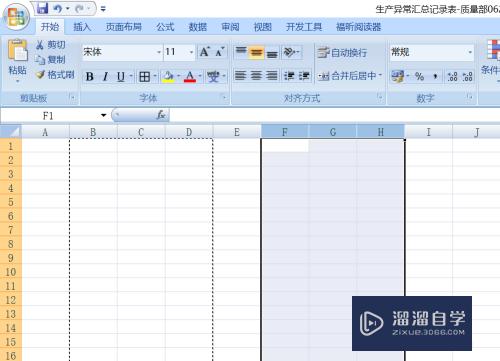
Task: Align text to the left
Action: click(240, 76)
